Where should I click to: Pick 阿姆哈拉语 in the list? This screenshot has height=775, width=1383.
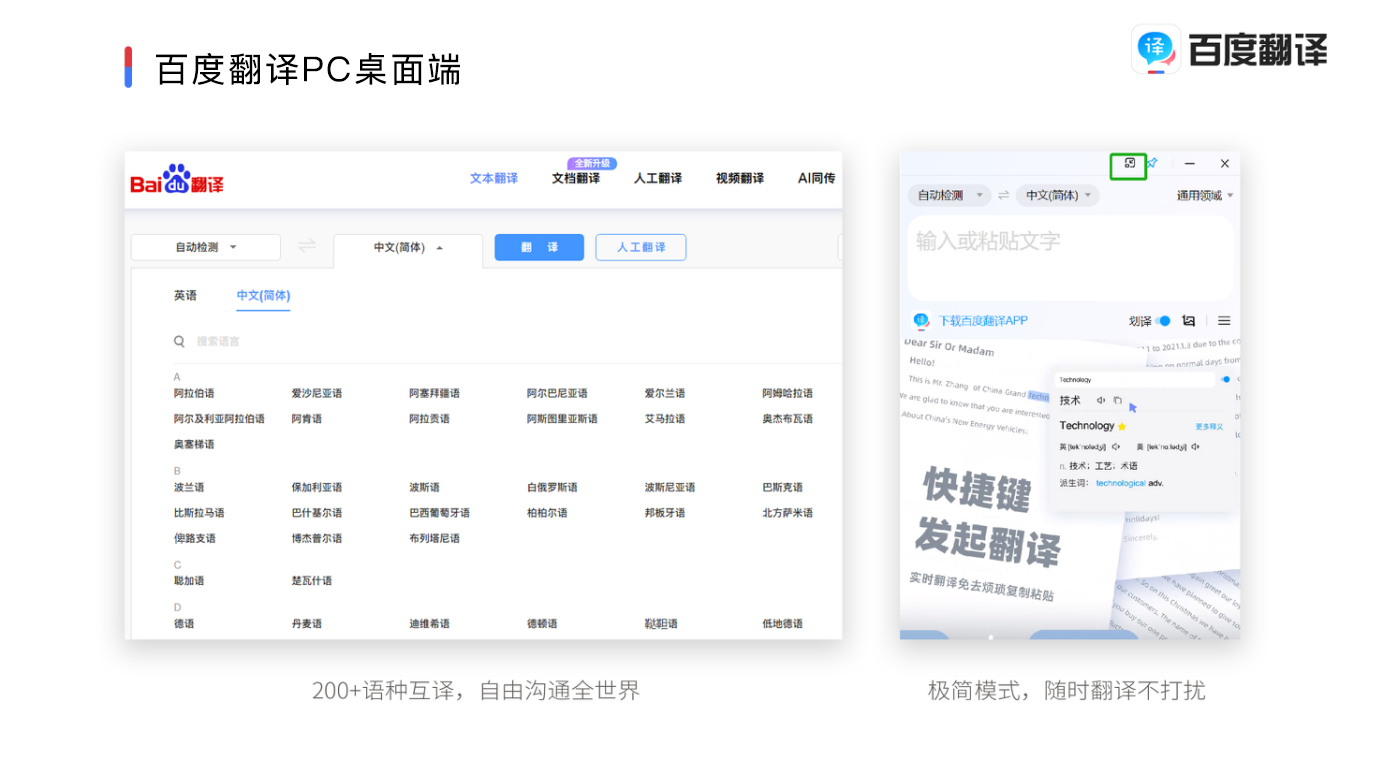788,393
